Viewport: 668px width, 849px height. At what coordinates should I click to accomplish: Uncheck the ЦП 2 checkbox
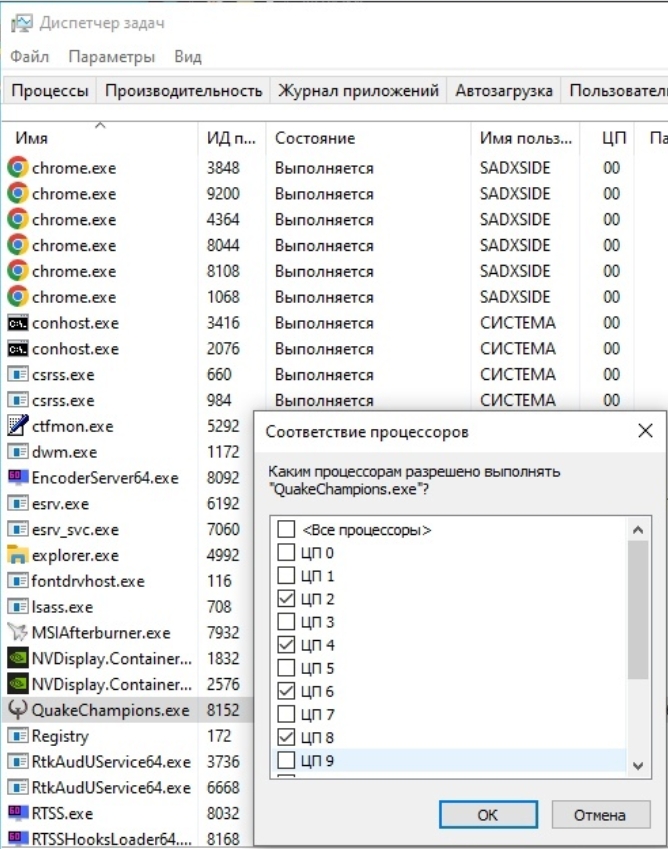click(x=286, y=598)
